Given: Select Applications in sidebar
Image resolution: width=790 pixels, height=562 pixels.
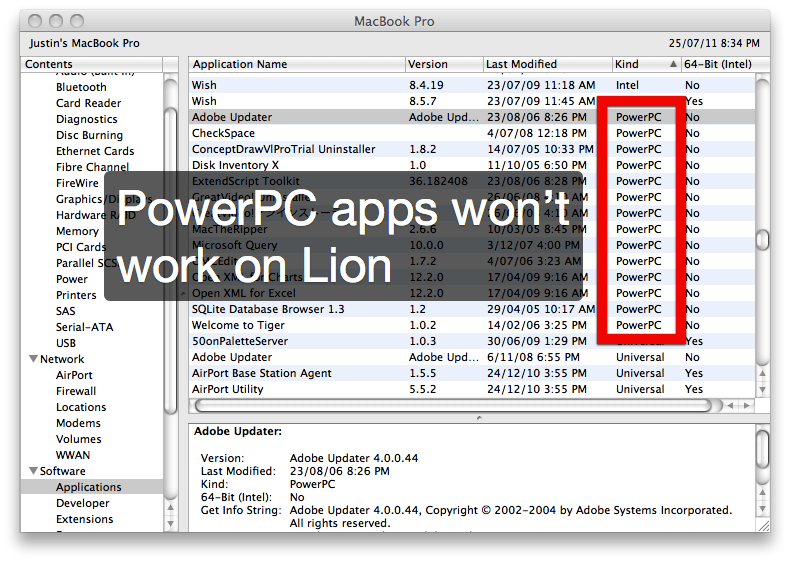Looking at the screenshot, I should click(x=92, y=487).
